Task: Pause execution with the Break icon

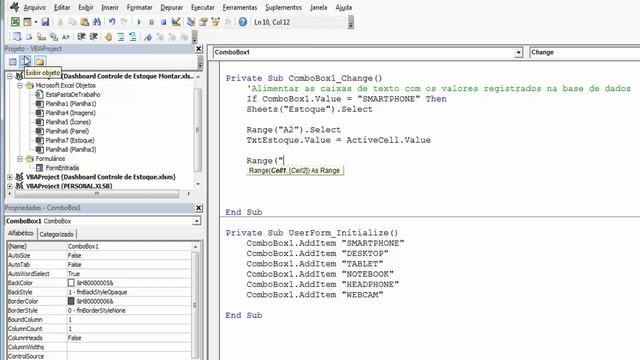Action: pyautogui.click(x=151, y=22)
